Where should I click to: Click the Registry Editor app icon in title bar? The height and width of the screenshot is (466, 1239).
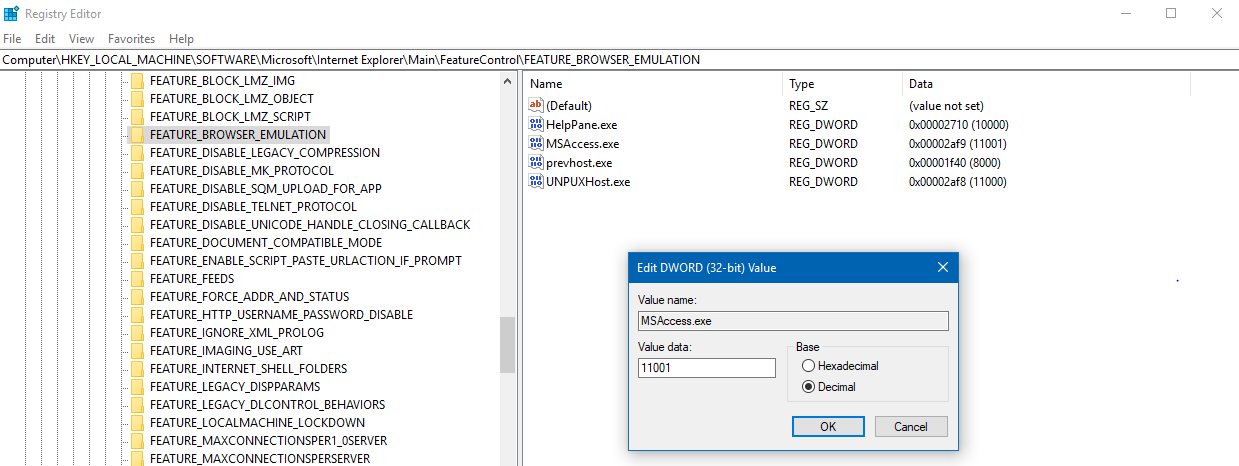11,13
